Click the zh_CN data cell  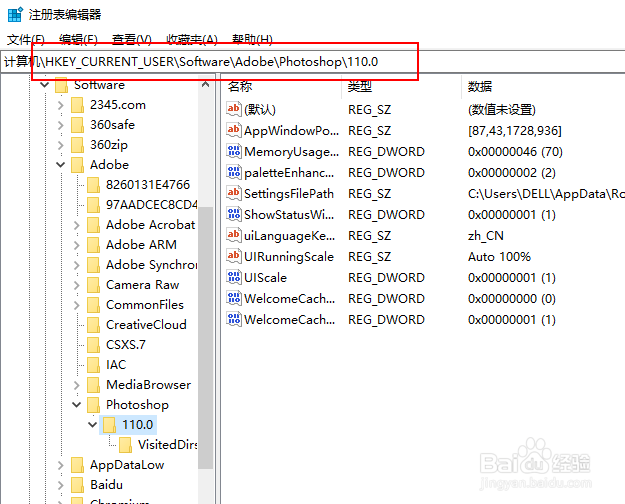pyautogui.click(x=485, y=236)
